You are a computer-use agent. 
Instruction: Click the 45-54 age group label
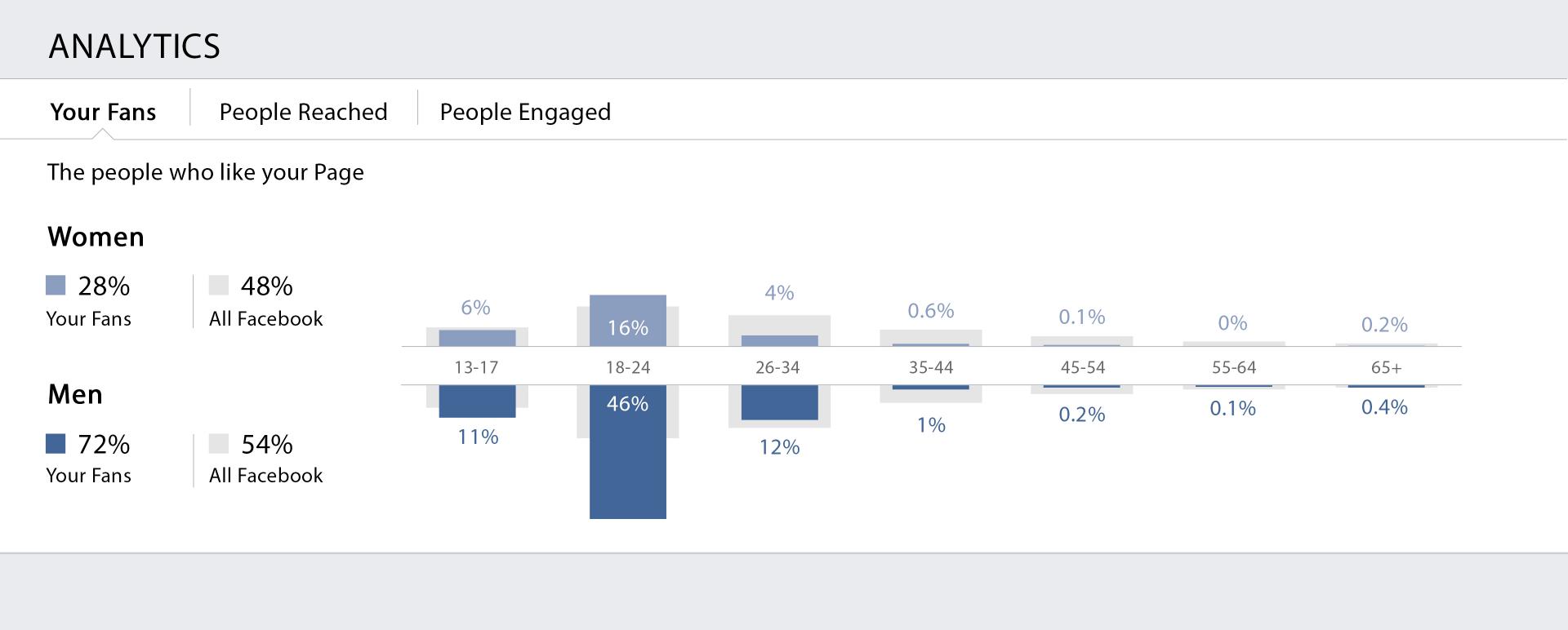pos(1082,367)
